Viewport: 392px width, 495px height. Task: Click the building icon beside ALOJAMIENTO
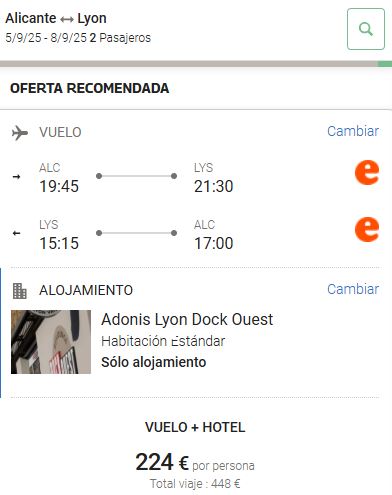(x=19, y=291)
